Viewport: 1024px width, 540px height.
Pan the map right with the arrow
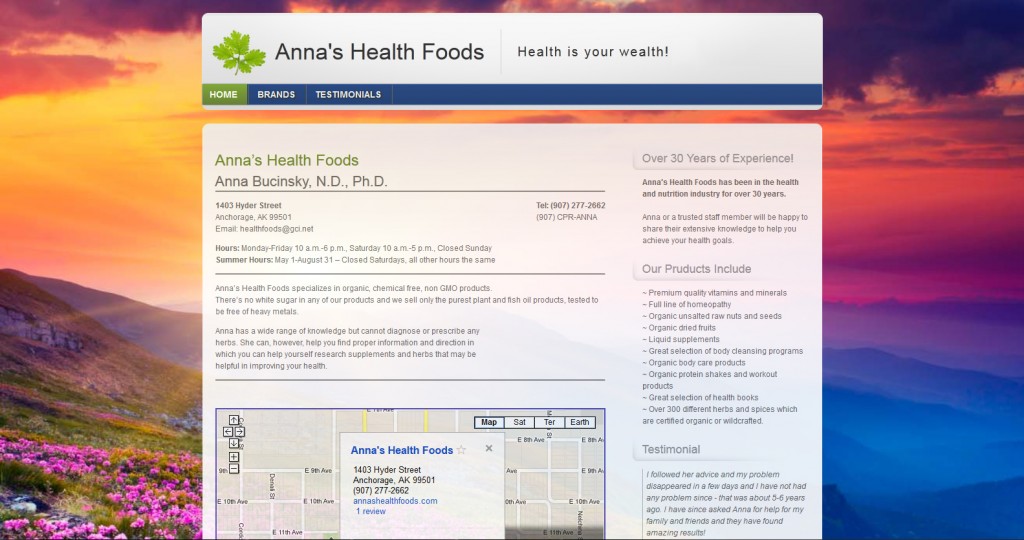[240, 432]
